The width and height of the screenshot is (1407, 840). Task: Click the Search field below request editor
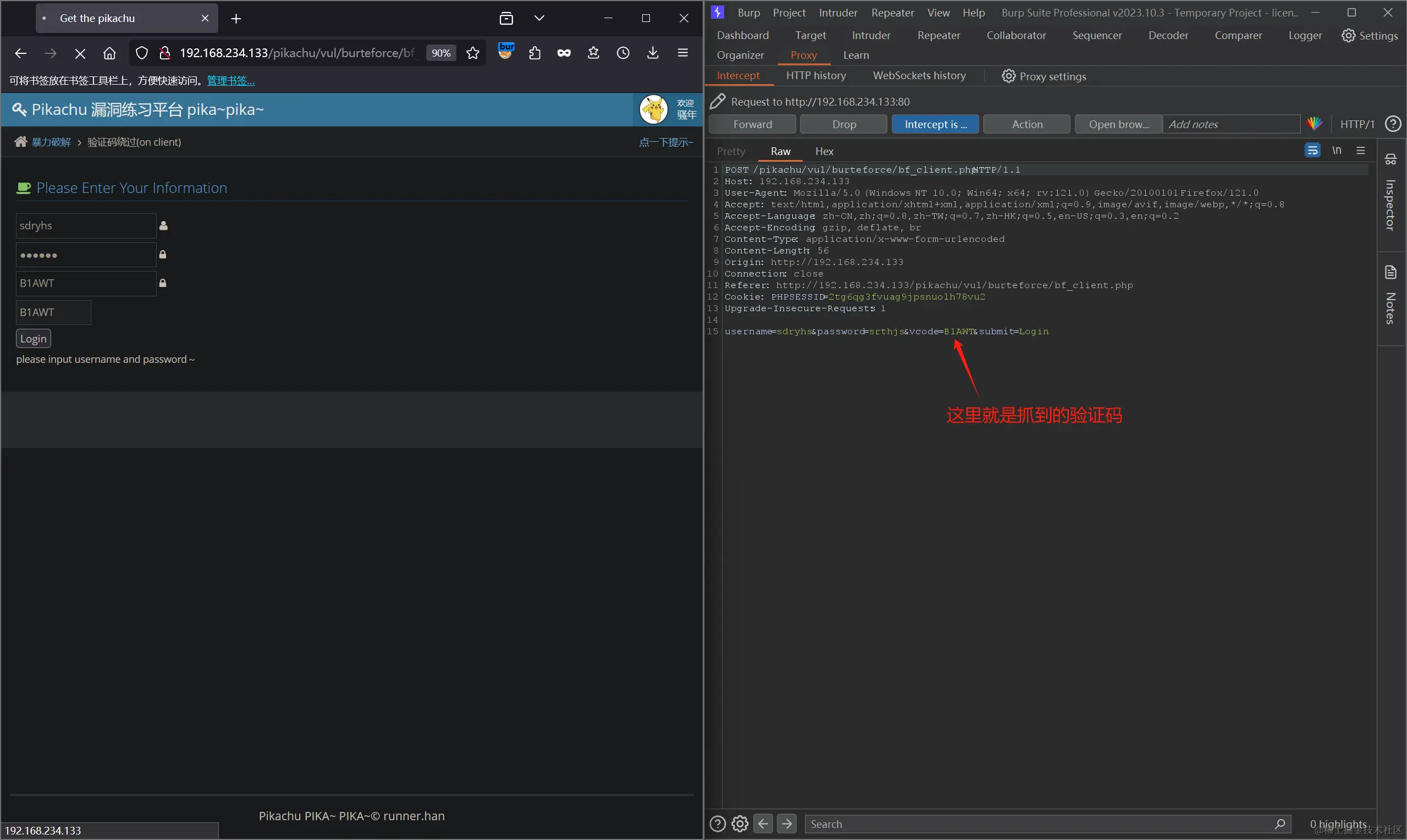click(x=1047, y=824)
